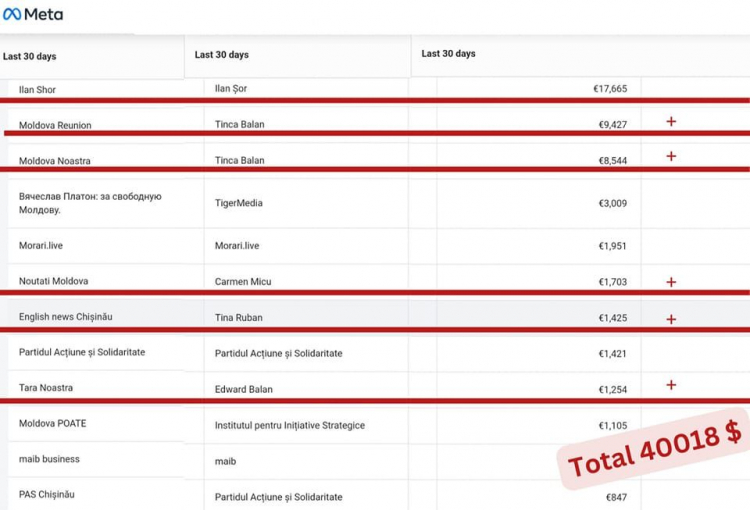Click the Total 40018 $ stamp
750x510 pixels.
[654, 450]
